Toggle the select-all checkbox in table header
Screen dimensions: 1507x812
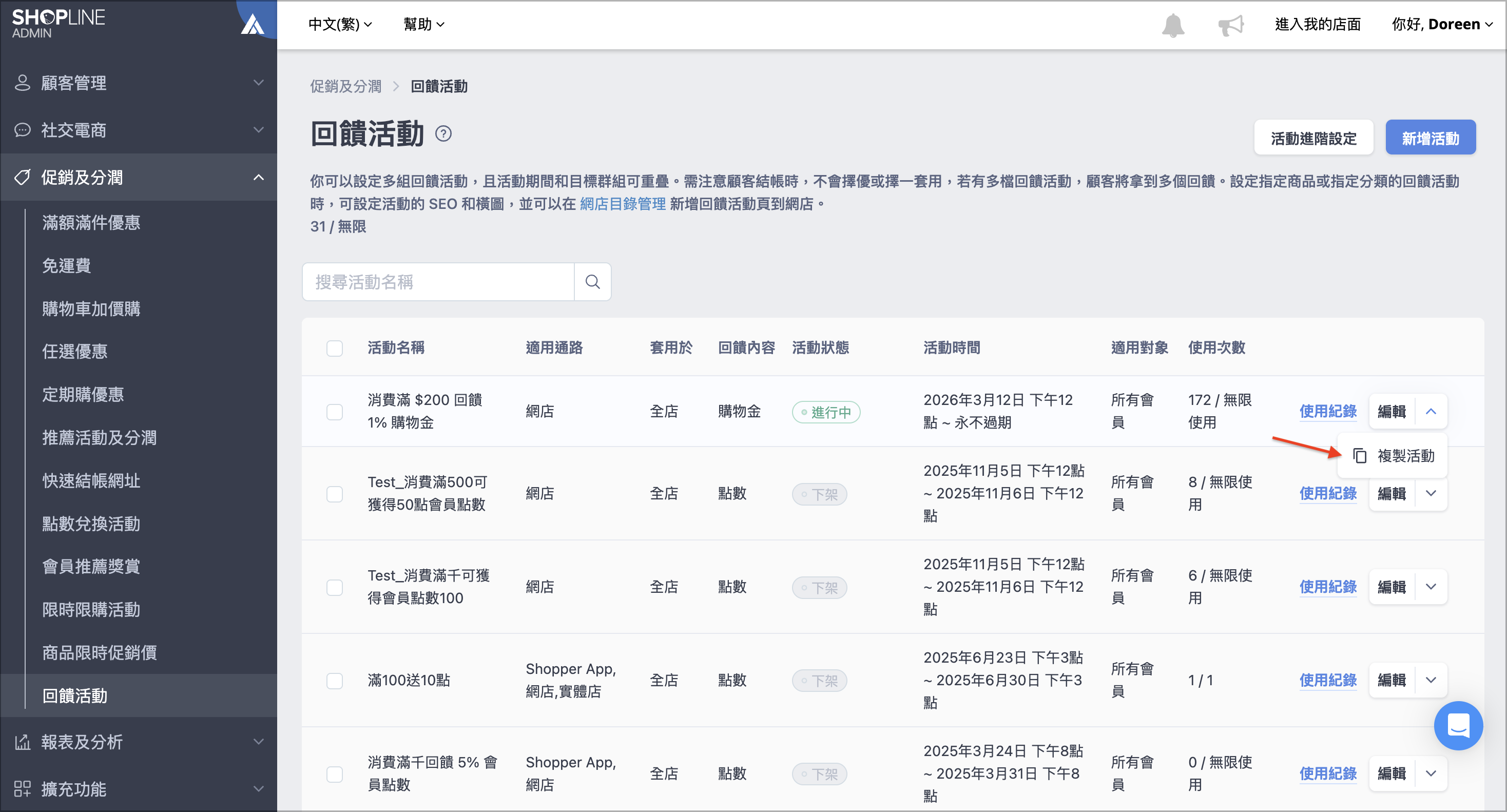point(335,348)
